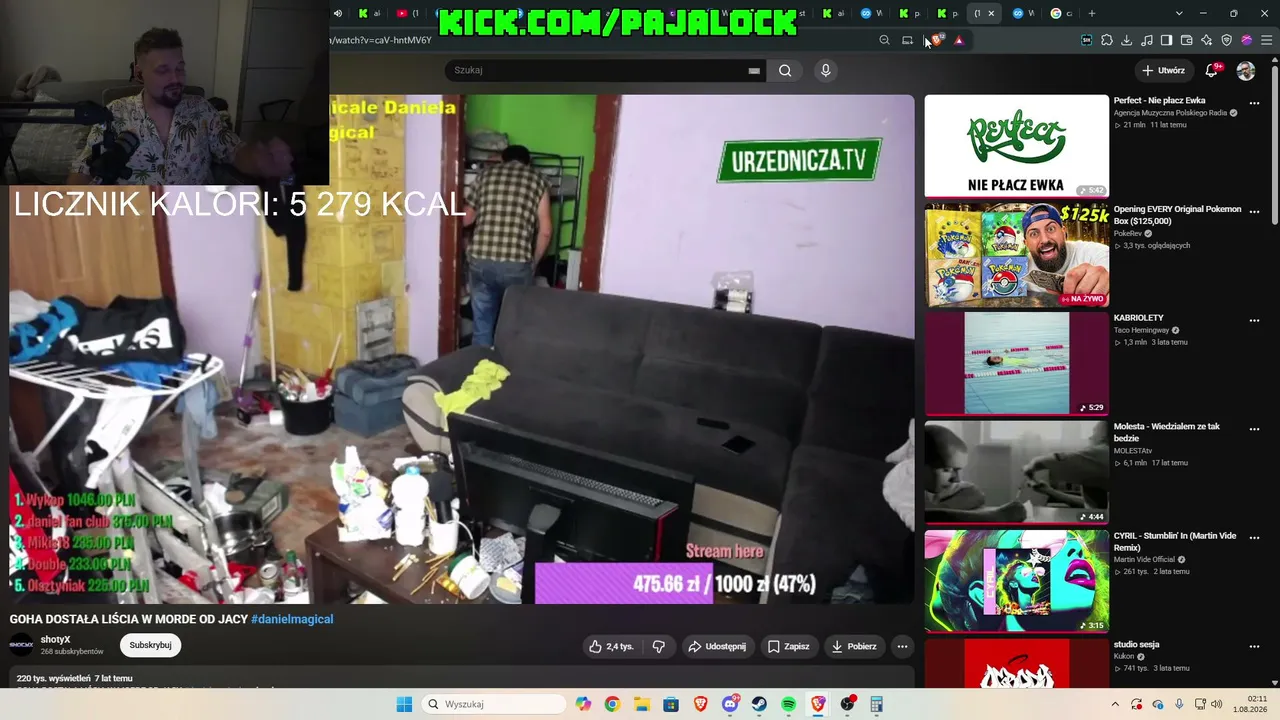Open Calculator from the taskbar
This screenshot has width=1280, height=720.
pos(877,704)
